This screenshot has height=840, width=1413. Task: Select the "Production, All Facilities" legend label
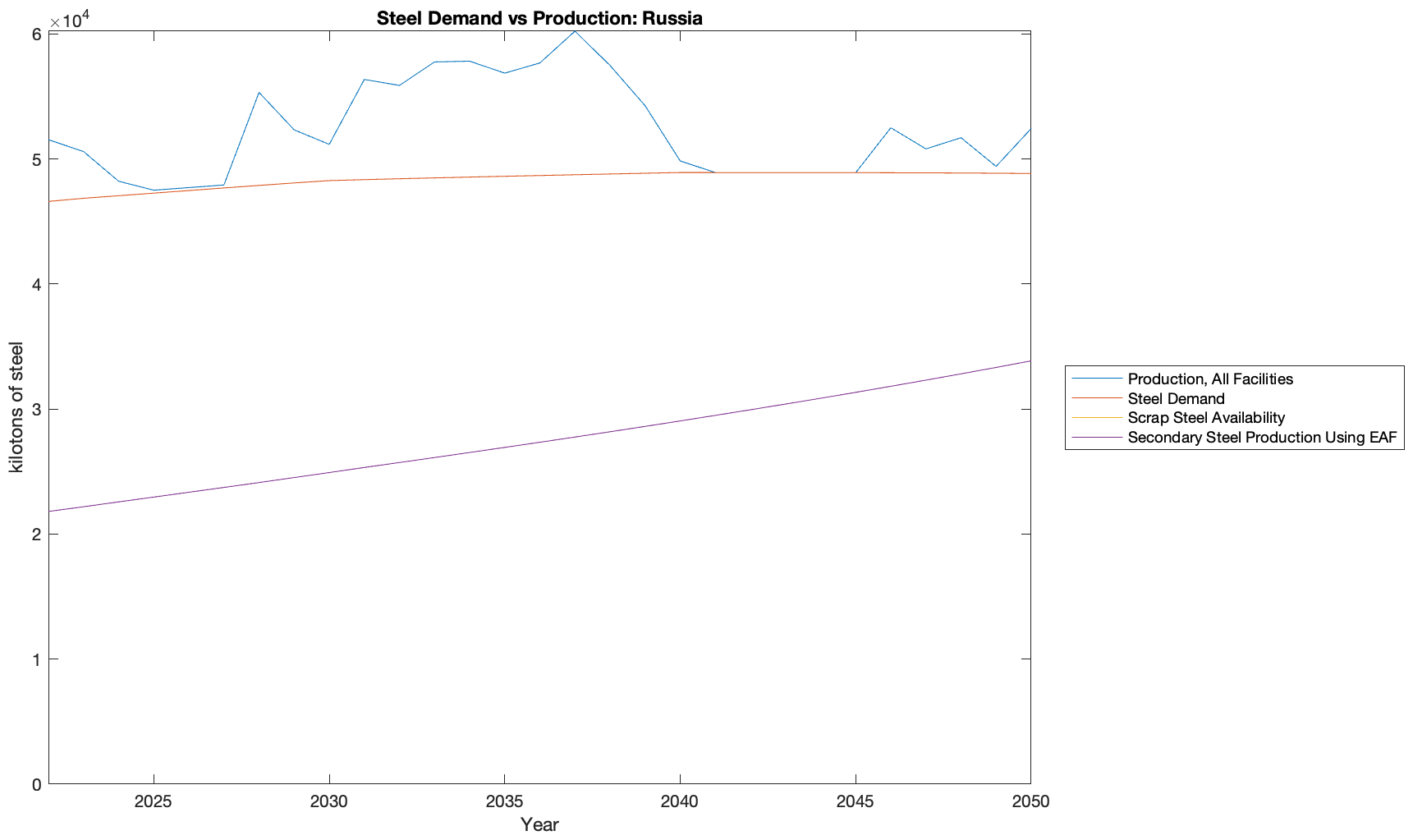point(1209,379)
